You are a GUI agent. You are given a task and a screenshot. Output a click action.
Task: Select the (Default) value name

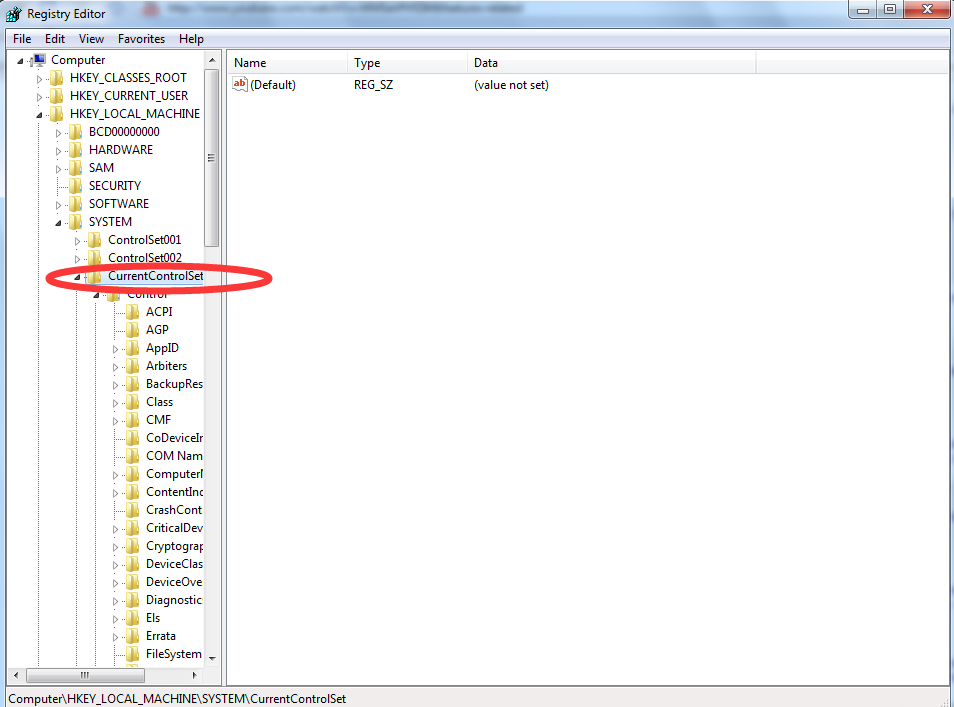pyautogui.click(x=273, y=85)
